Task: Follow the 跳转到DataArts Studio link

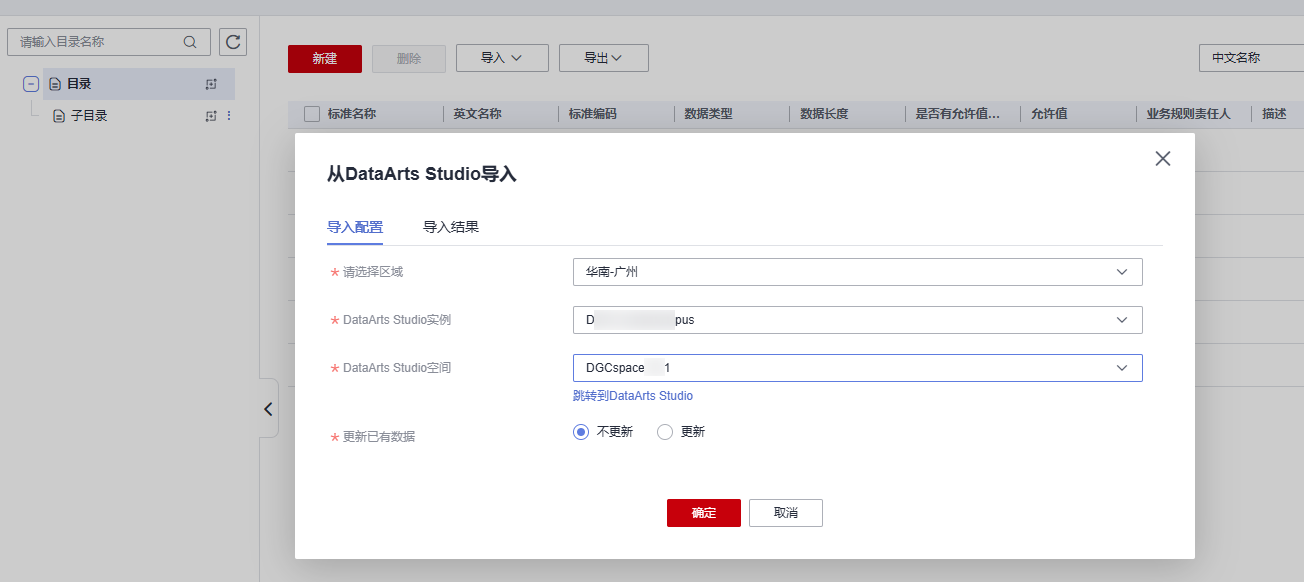Action: tap(633, 396)
